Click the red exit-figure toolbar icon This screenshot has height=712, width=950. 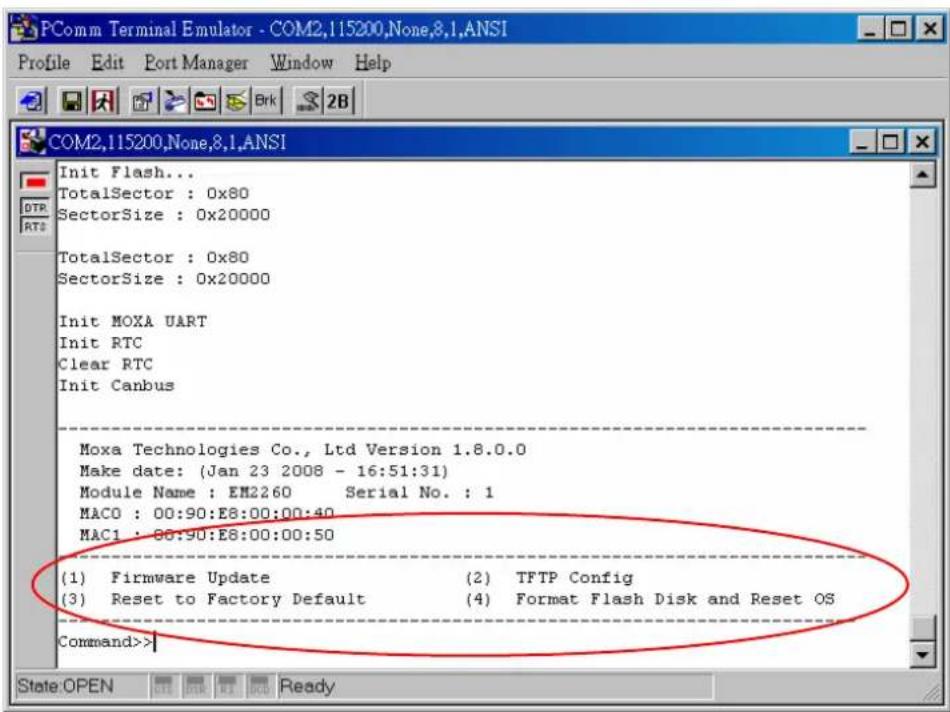(103, 101)
